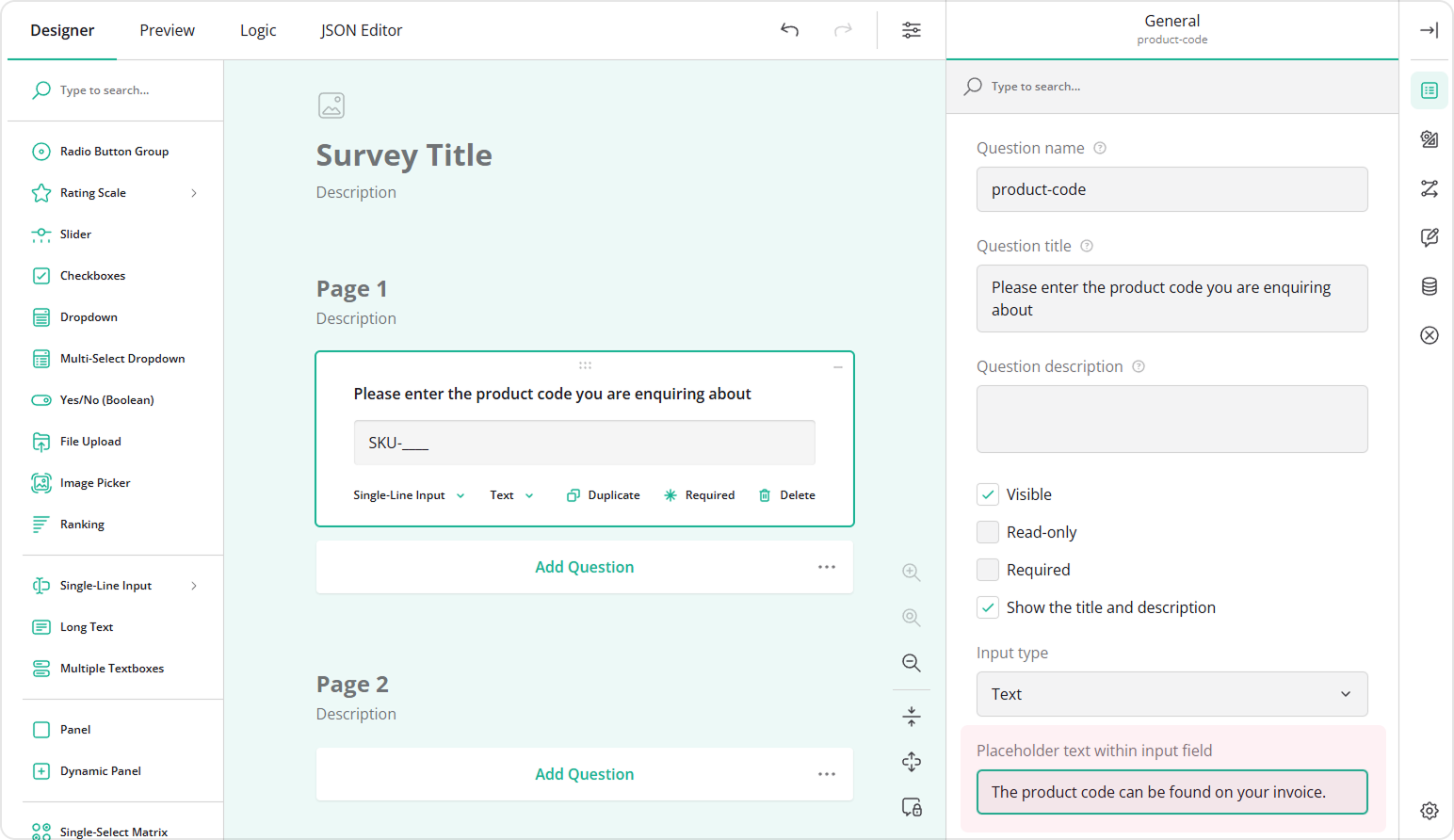Open survey settings from the top toolbar
The width and height of the screenshot is (1454, 840).
point(911,29)
